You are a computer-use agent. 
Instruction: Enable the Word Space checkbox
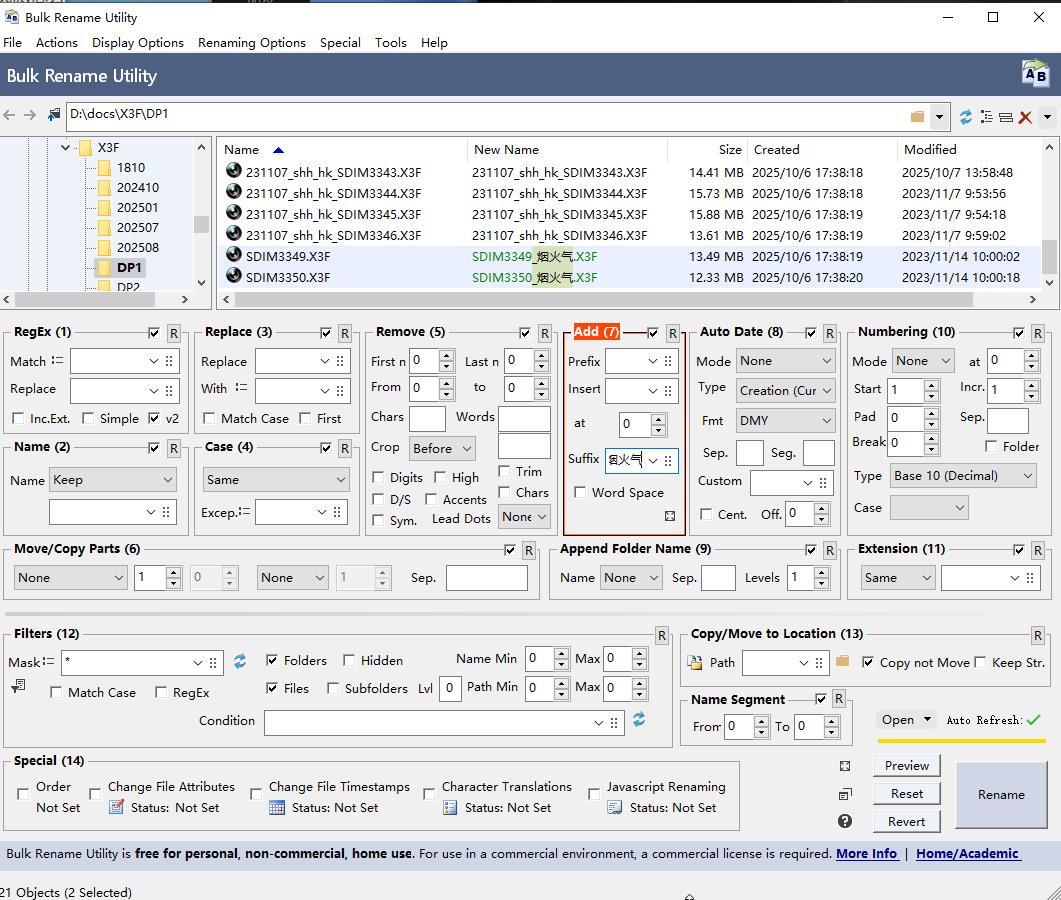pos(580,492)
